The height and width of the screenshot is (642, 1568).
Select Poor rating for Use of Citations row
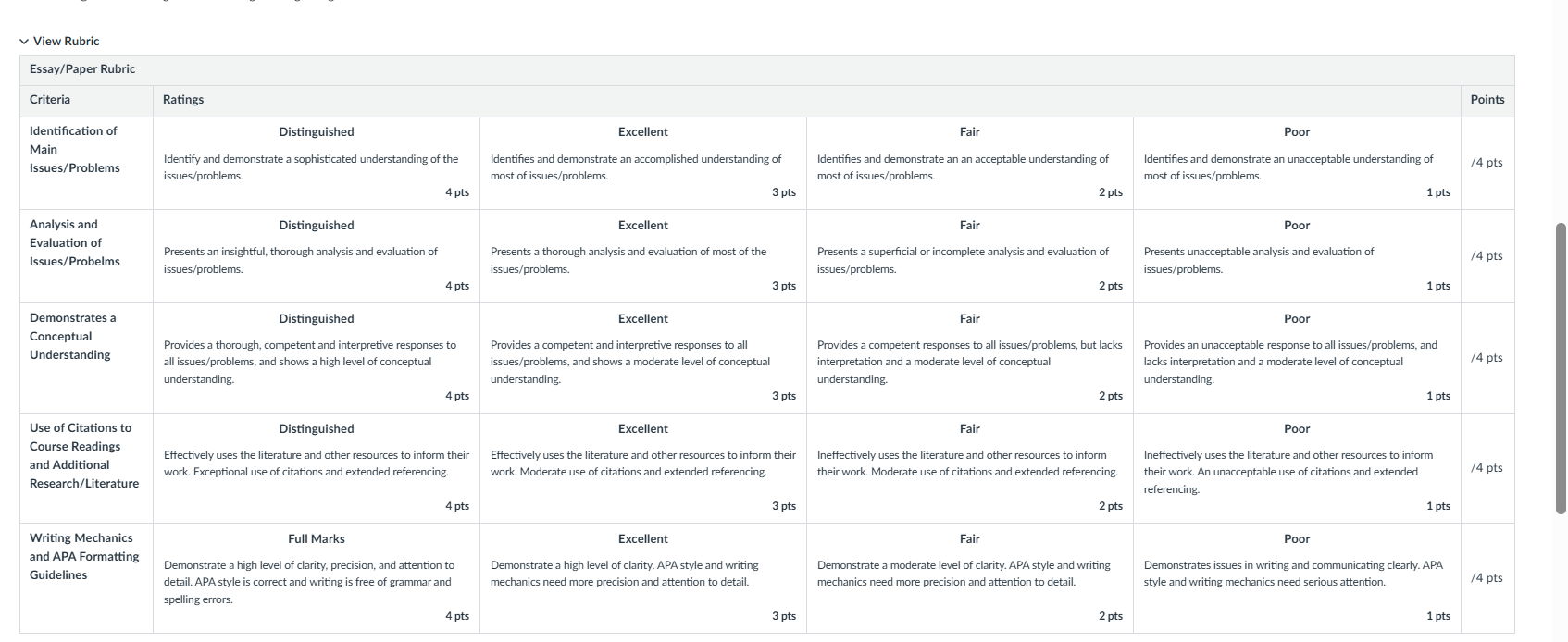coord(1297,468)
